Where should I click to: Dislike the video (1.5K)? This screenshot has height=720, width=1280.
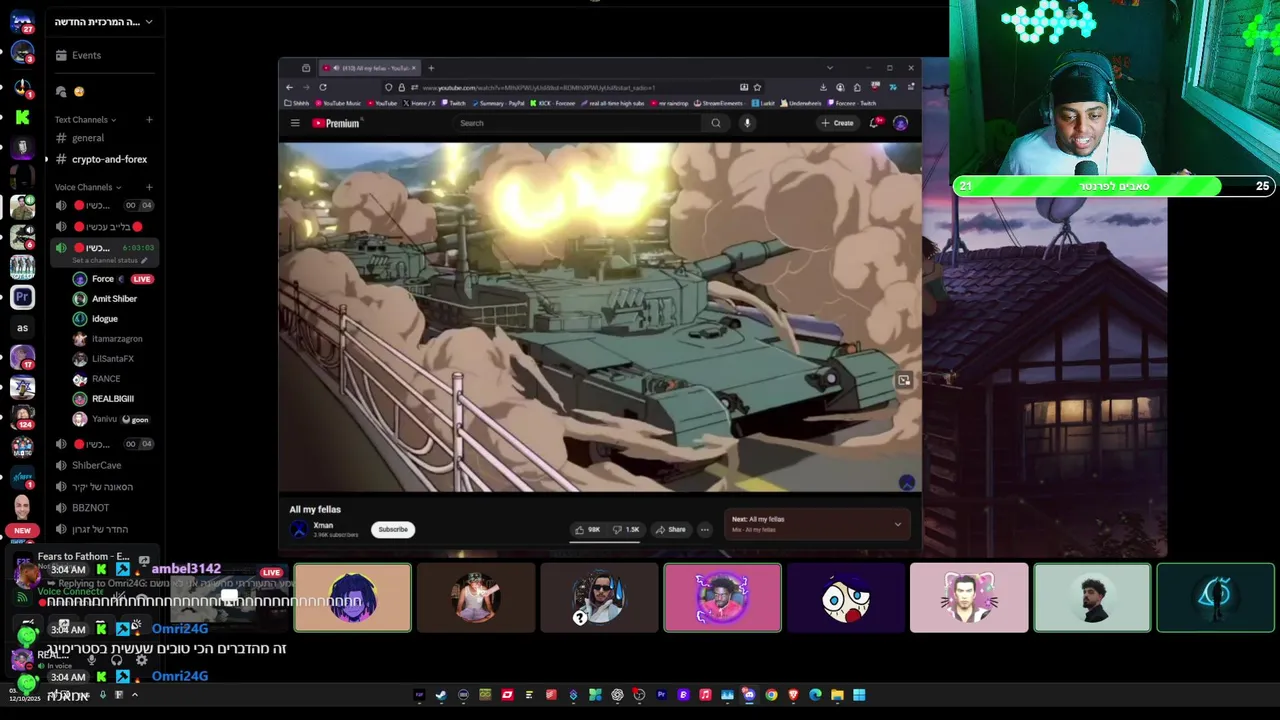pos(627,529)
